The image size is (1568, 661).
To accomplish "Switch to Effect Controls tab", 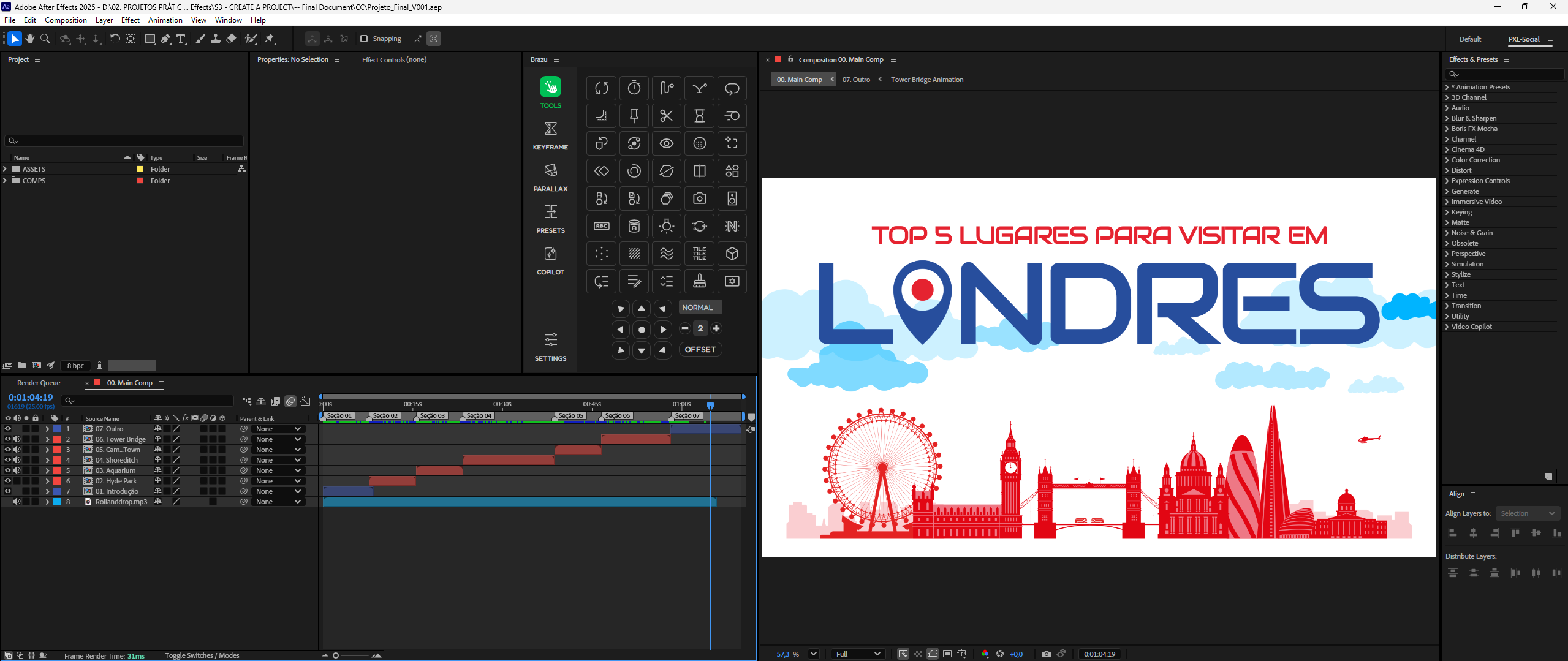I will click(x=394, y=59).
